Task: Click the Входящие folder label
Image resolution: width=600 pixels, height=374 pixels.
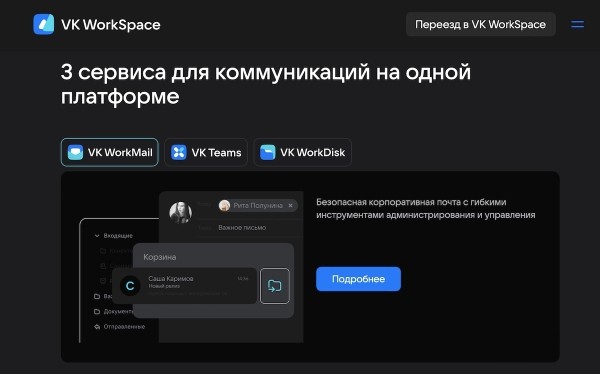Action: click(x=118, y=235)
